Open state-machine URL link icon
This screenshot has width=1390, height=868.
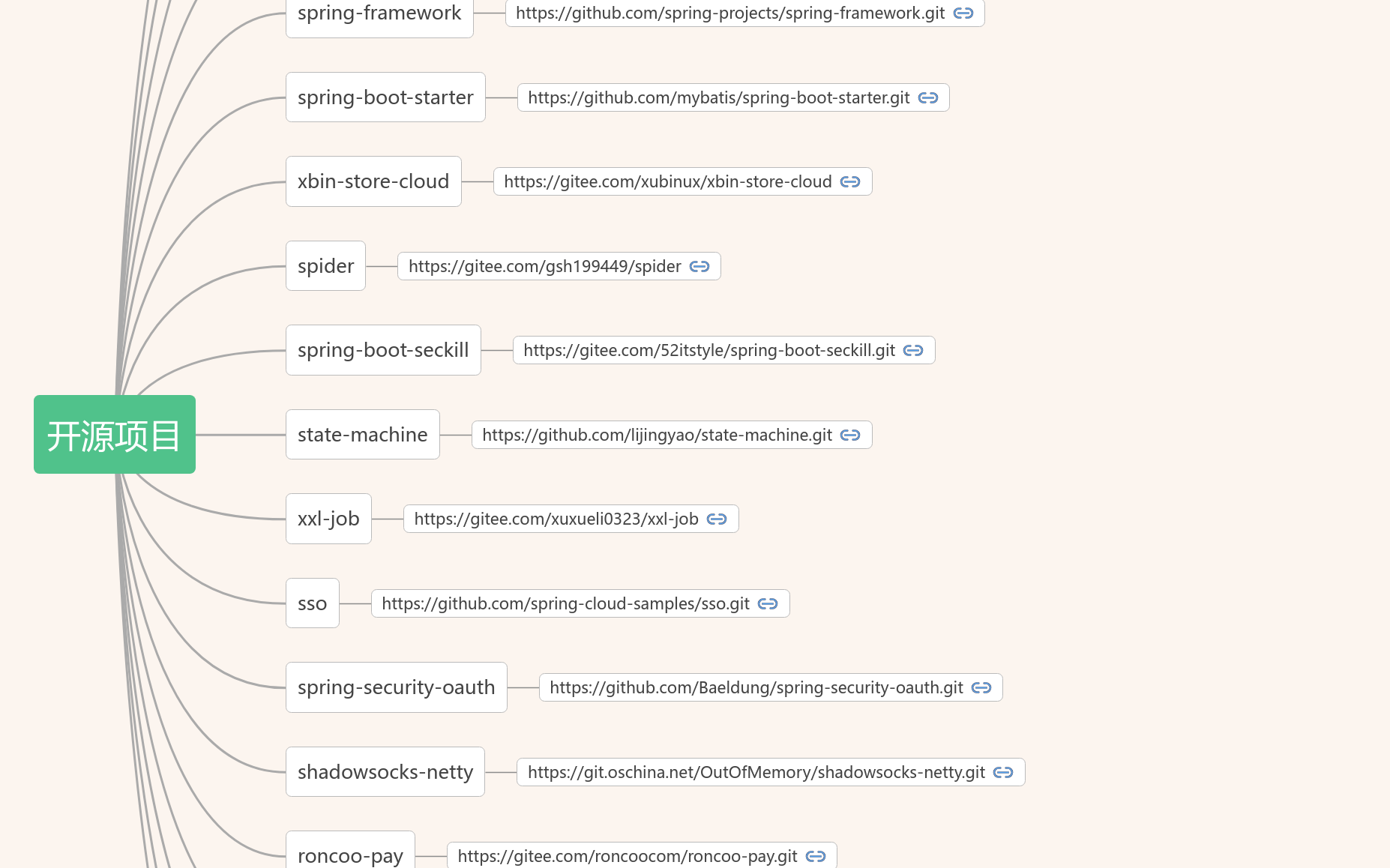(x=850, y=435)
